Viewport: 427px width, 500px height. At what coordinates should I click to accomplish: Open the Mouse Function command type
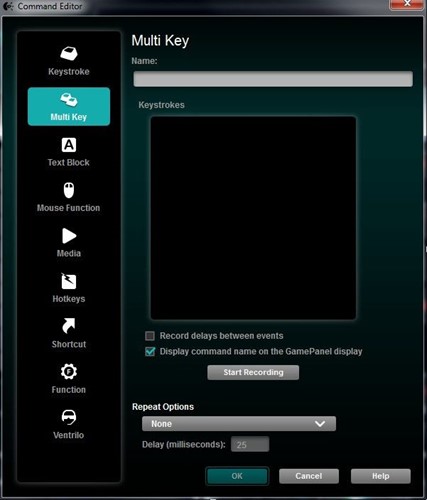(x=69, y=197)
